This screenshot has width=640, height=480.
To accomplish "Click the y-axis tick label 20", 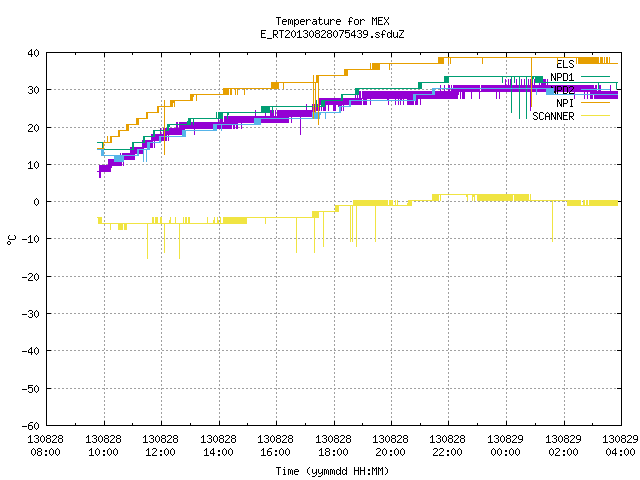I will pyautogui.click(x=33, y=128).
